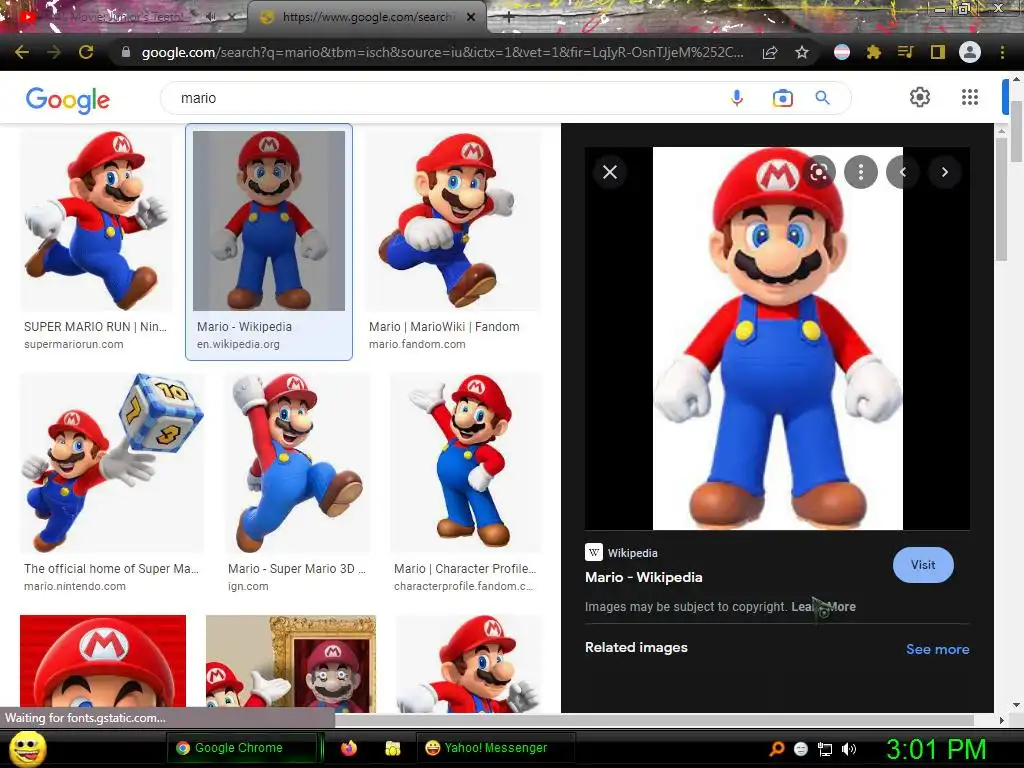Open the gold-framed Mario portrait thumbnail

pos(291,663)
